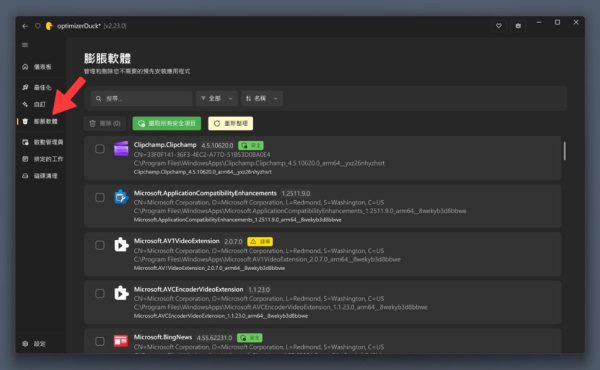Click the app list vertical scrollbar
Screen dimensions: 600x370
(564, 151)
